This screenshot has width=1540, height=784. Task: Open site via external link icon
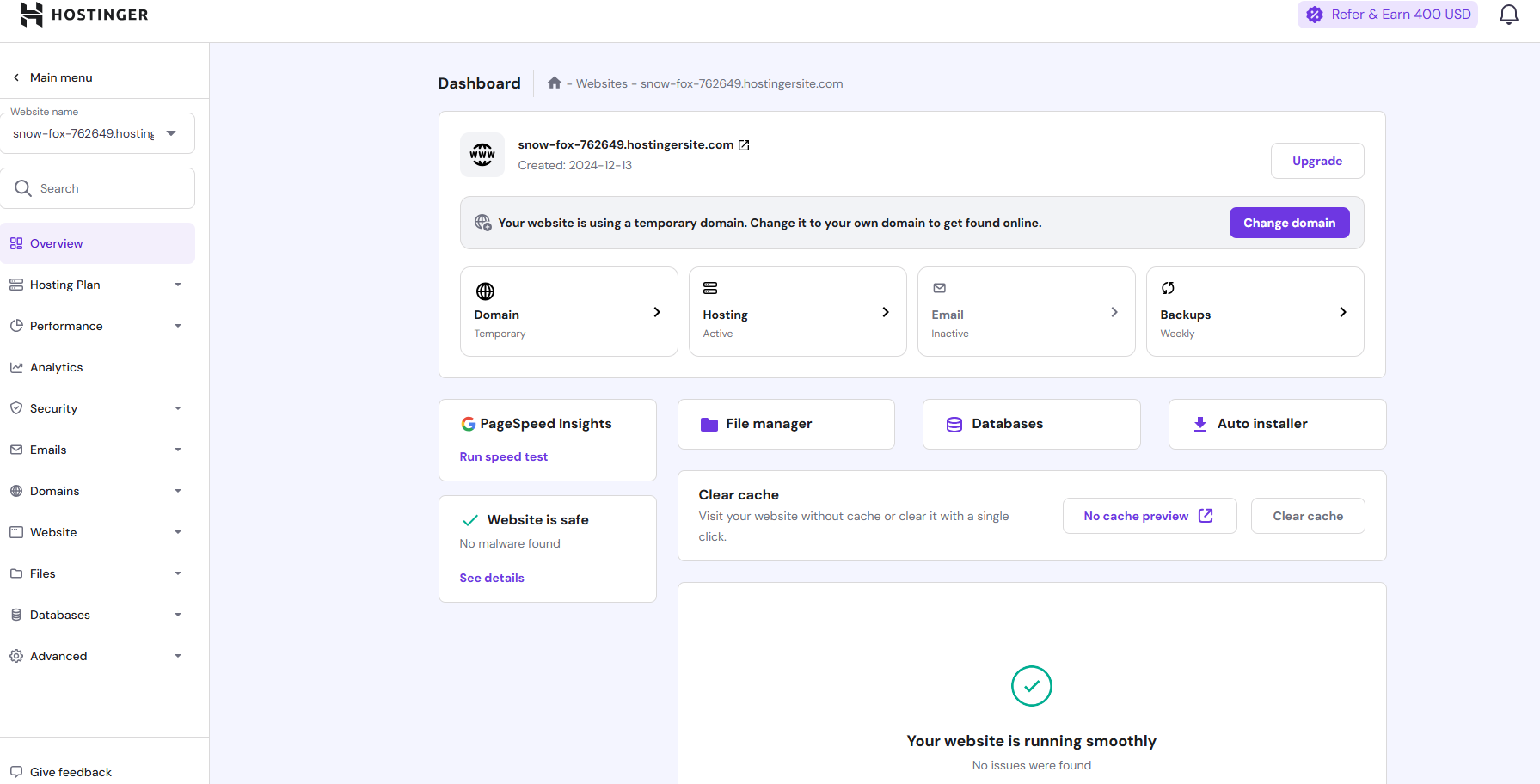[x=744, y=145]
